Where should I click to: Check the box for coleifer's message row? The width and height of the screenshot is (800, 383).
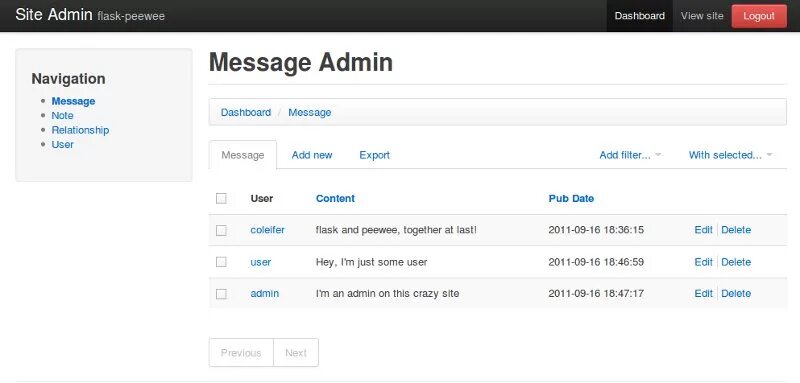221,231
